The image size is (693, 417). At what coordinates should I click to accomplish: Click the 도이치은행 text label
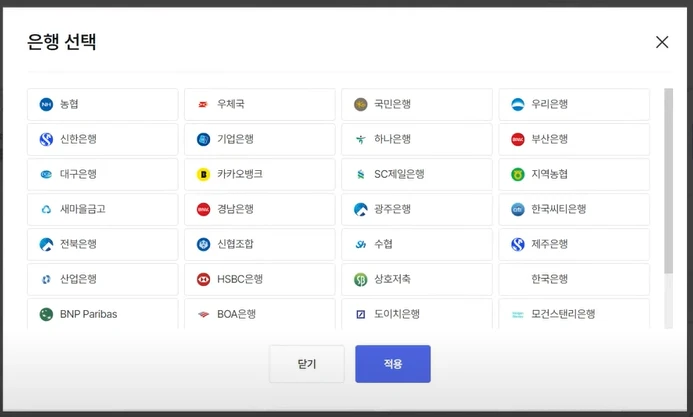click(x=397, y=314)
